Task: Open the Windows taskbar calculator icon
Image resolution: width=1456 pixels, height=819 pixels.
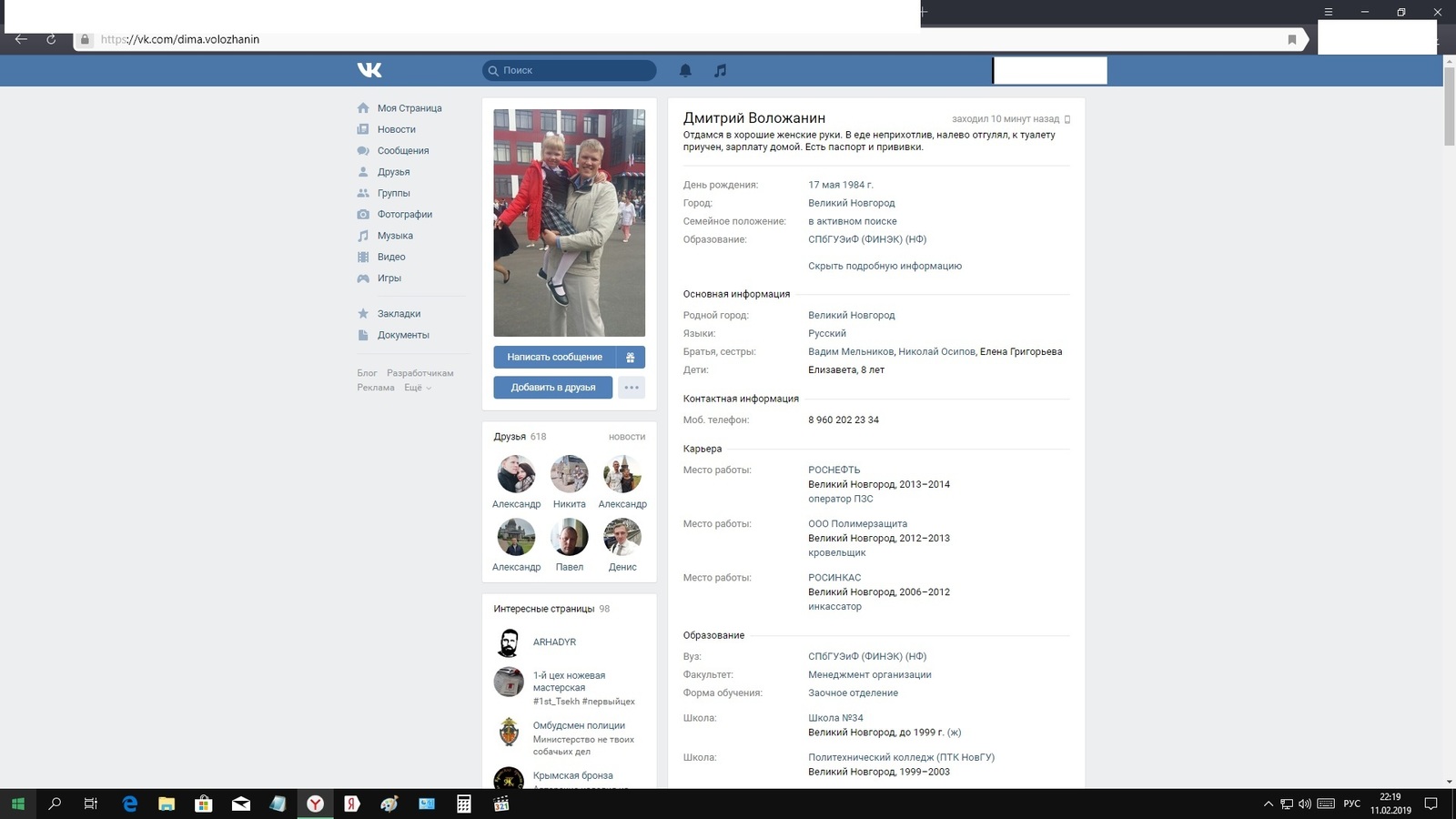Action: coord(463,804)
